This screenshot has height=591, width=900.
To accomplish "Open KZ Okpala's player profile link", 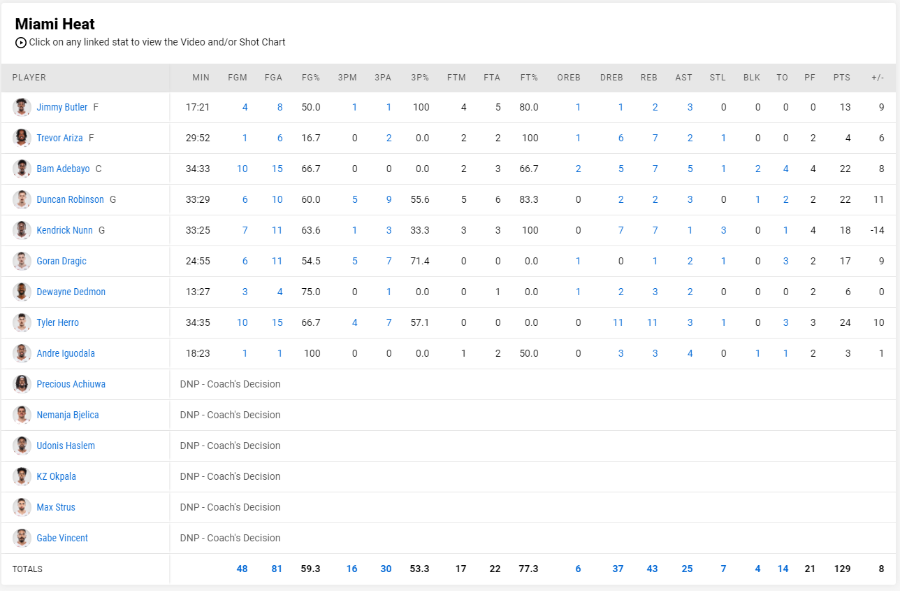I will (56, 476).
